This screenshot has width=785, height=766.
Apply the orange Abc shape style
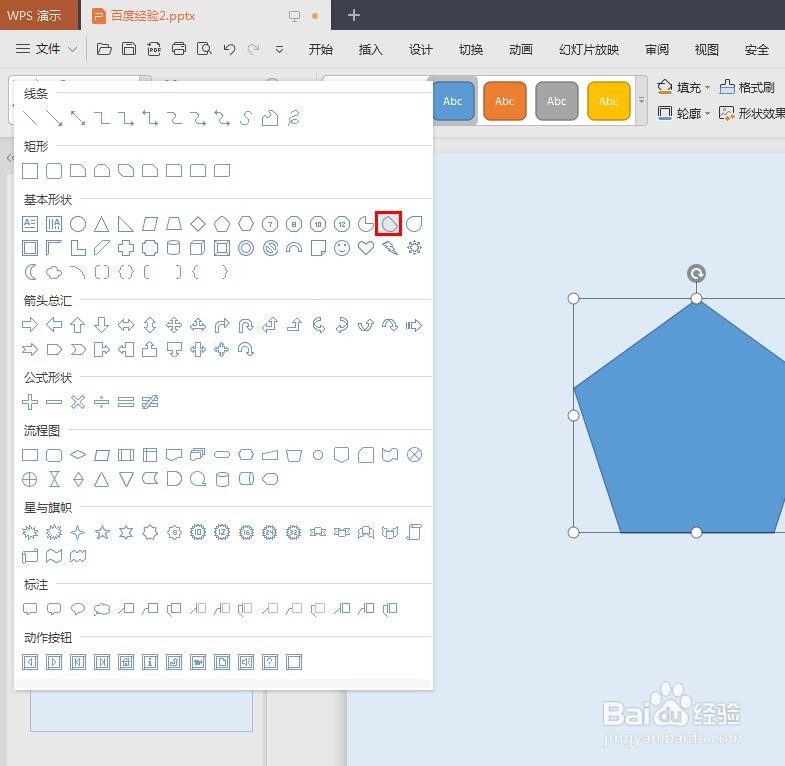[x=505, y=101]
